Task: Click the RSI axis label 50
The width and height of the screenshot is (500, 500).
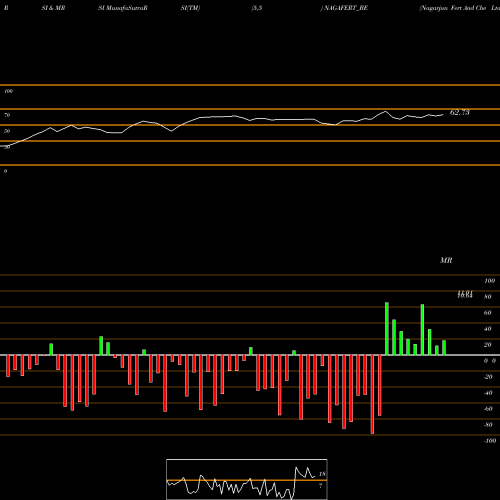Action: 7,131
